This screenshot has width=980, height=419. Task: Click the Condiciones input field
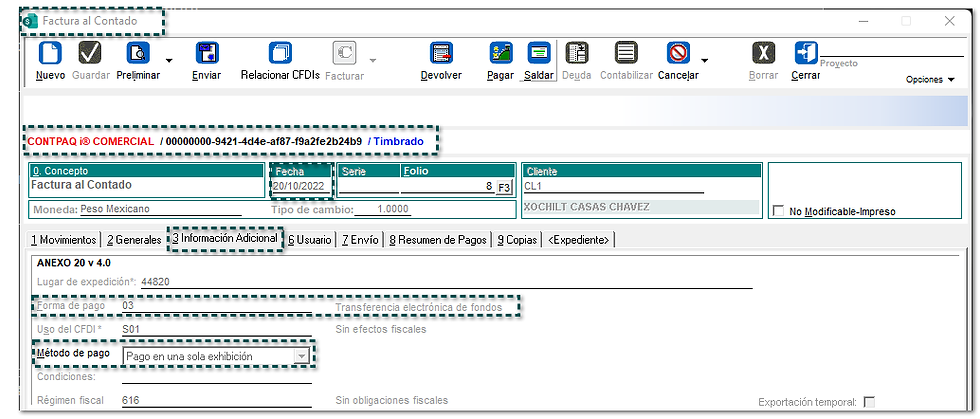(216, 376)
